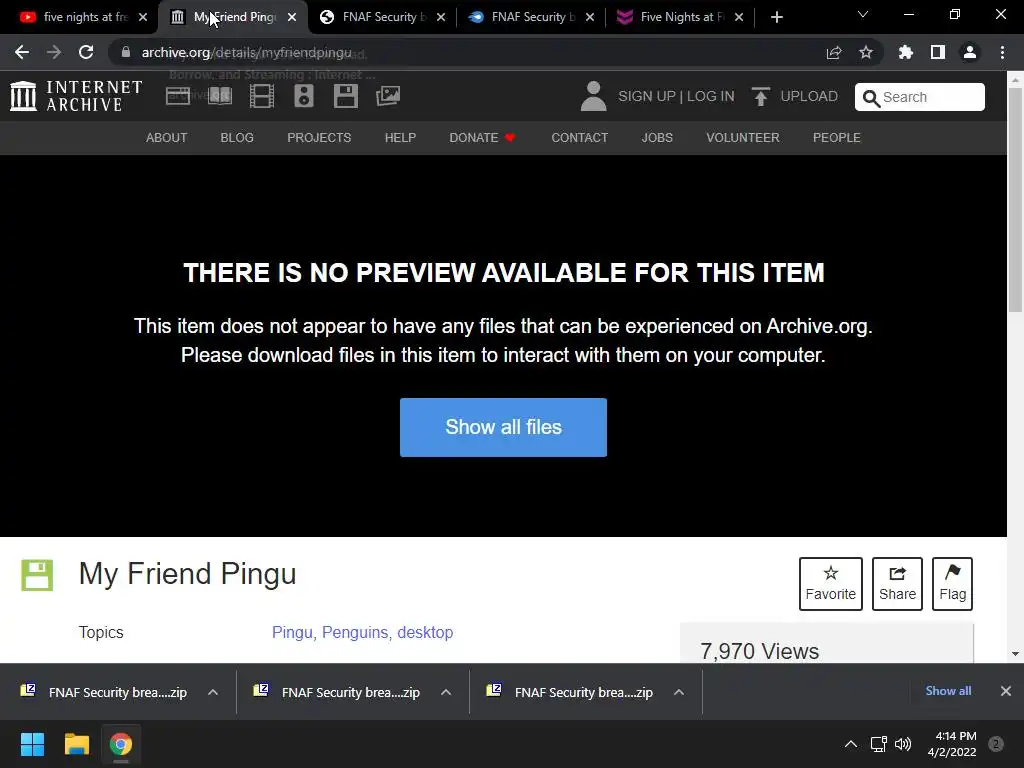Screen dimensions: 1024x768
Task: Open tab search chevron
Action: pos(863,14)
